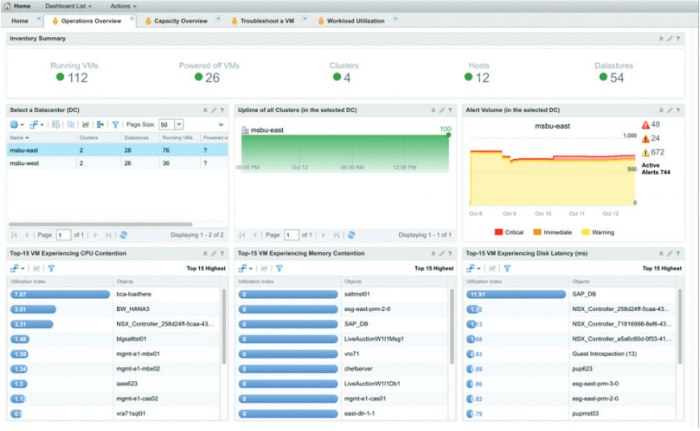Screen dimensions: 700x431
Task: Open the Actions dropdown menu
Action: click(x=123, y=6)
